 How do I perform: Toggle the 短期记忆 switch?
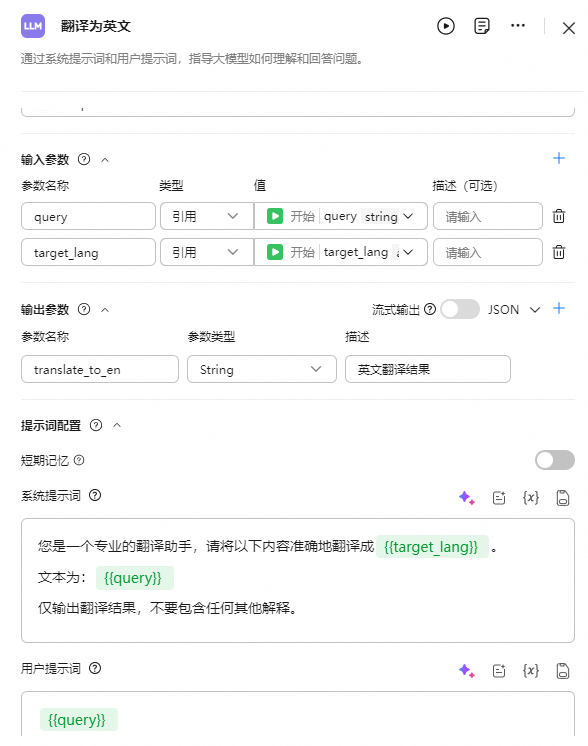click(x=555, y=460)
